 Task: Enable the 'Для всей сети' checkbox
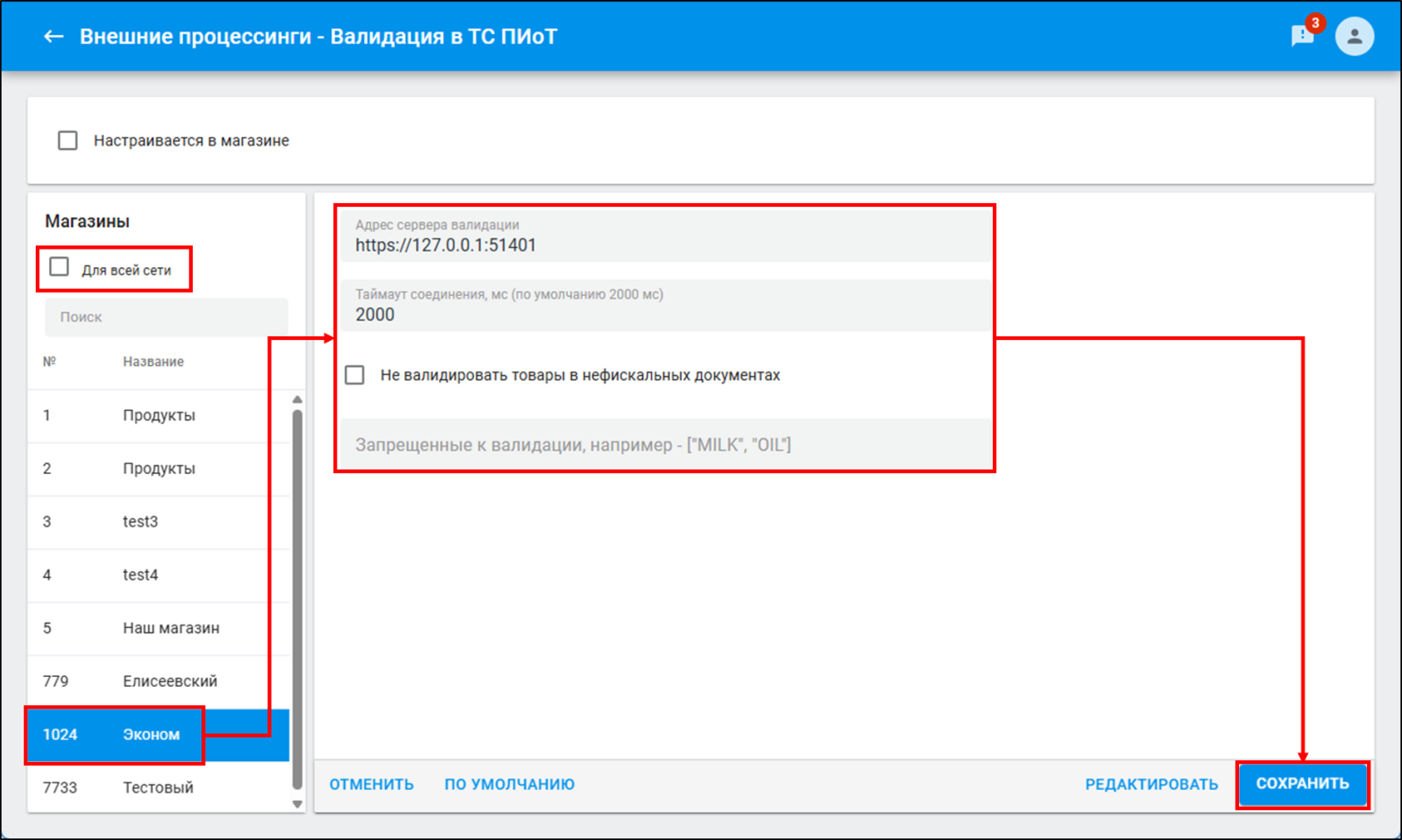(x=59, y=267)
